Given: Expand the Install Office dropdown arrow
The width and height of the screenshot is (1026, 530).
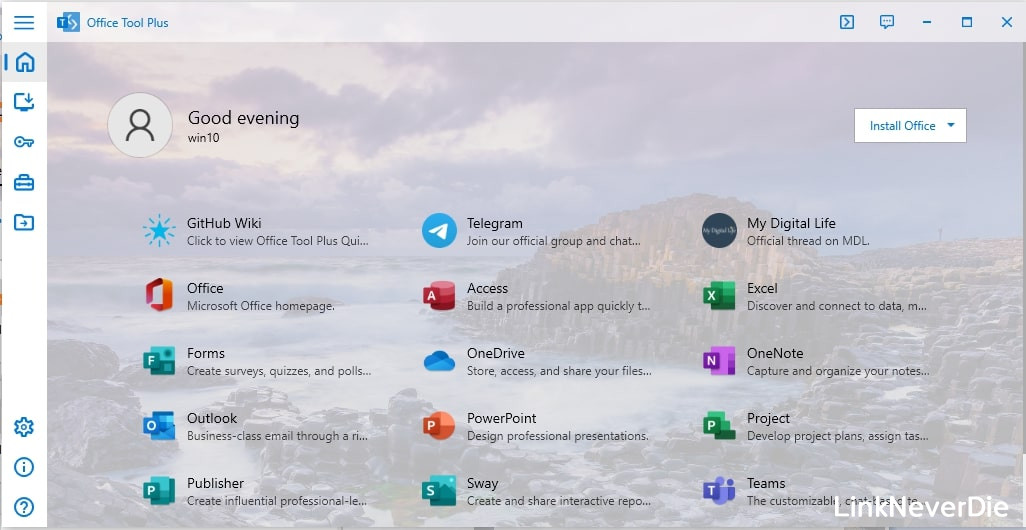Looking at the screenshot, I should pyautogui.click(x=951, y=126).
